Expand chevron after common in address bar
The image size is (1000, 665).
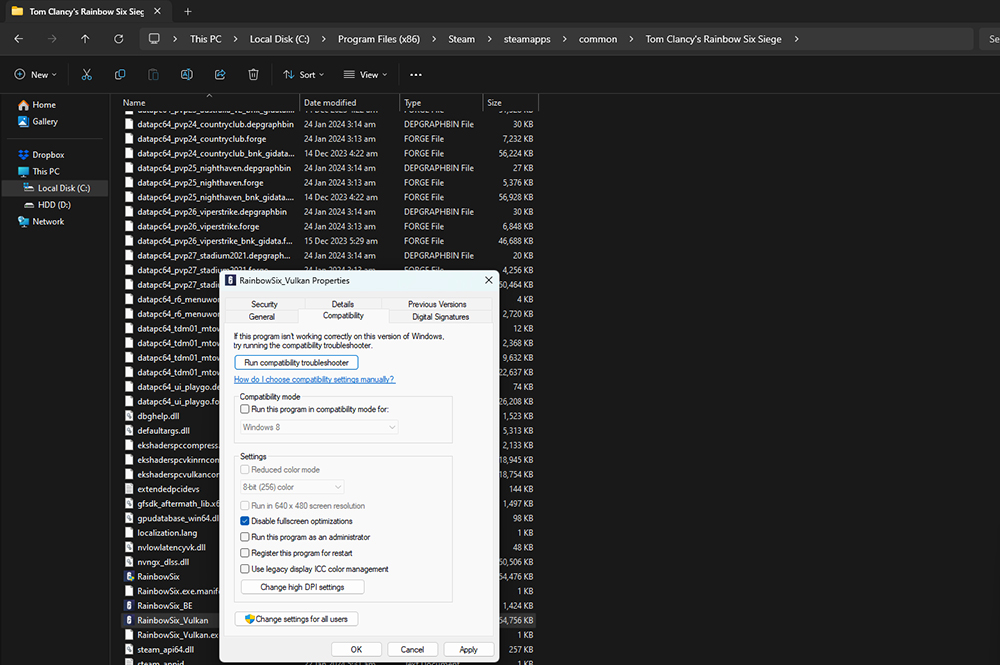(631, 39)
